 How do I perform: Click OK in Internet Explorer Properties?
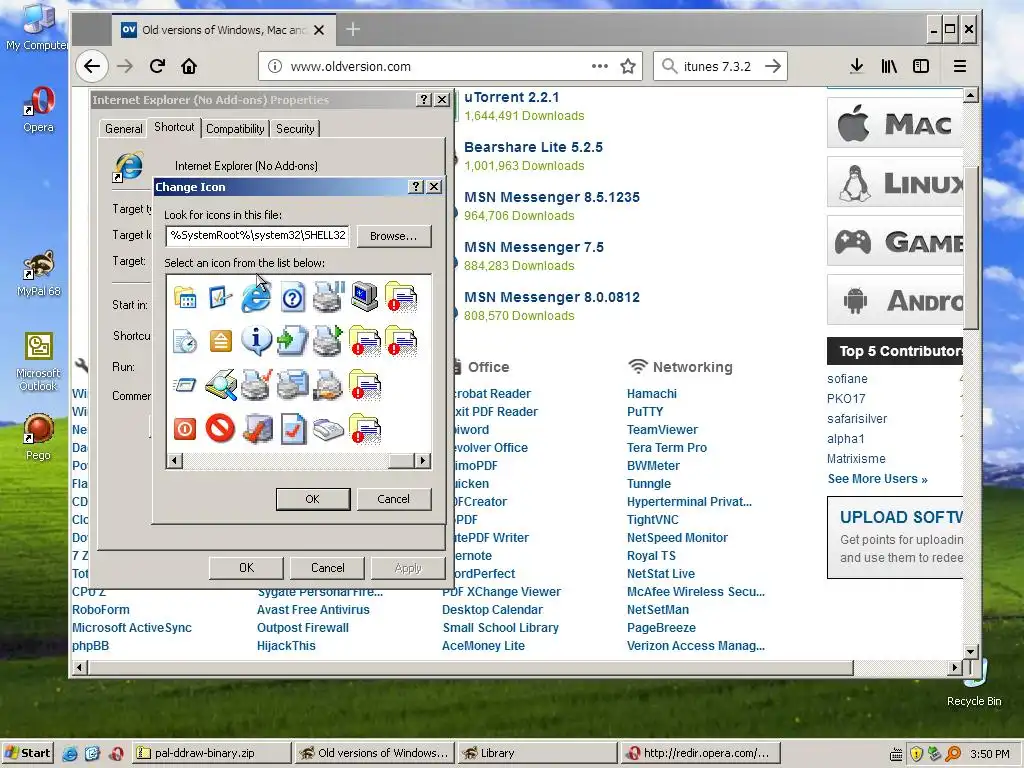pyautogui.click(x=246, y=568)
